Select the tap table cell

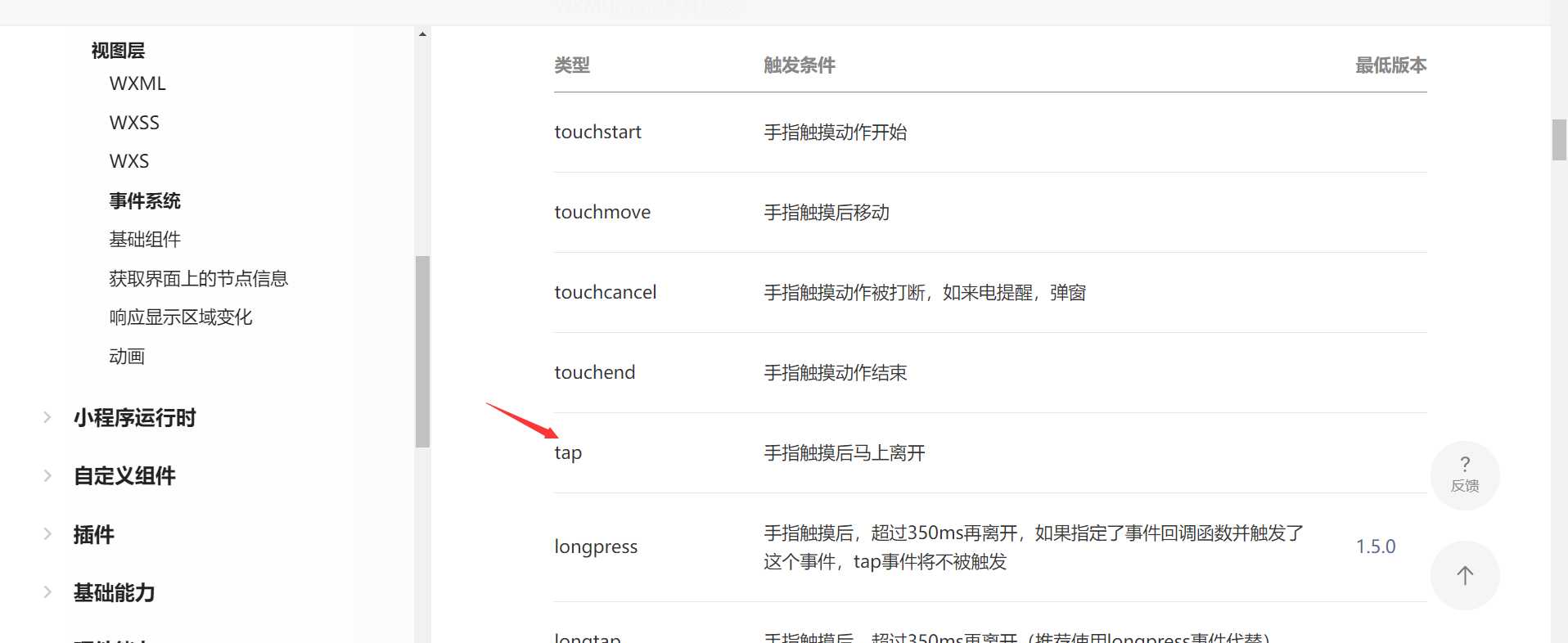coord(568,453)
